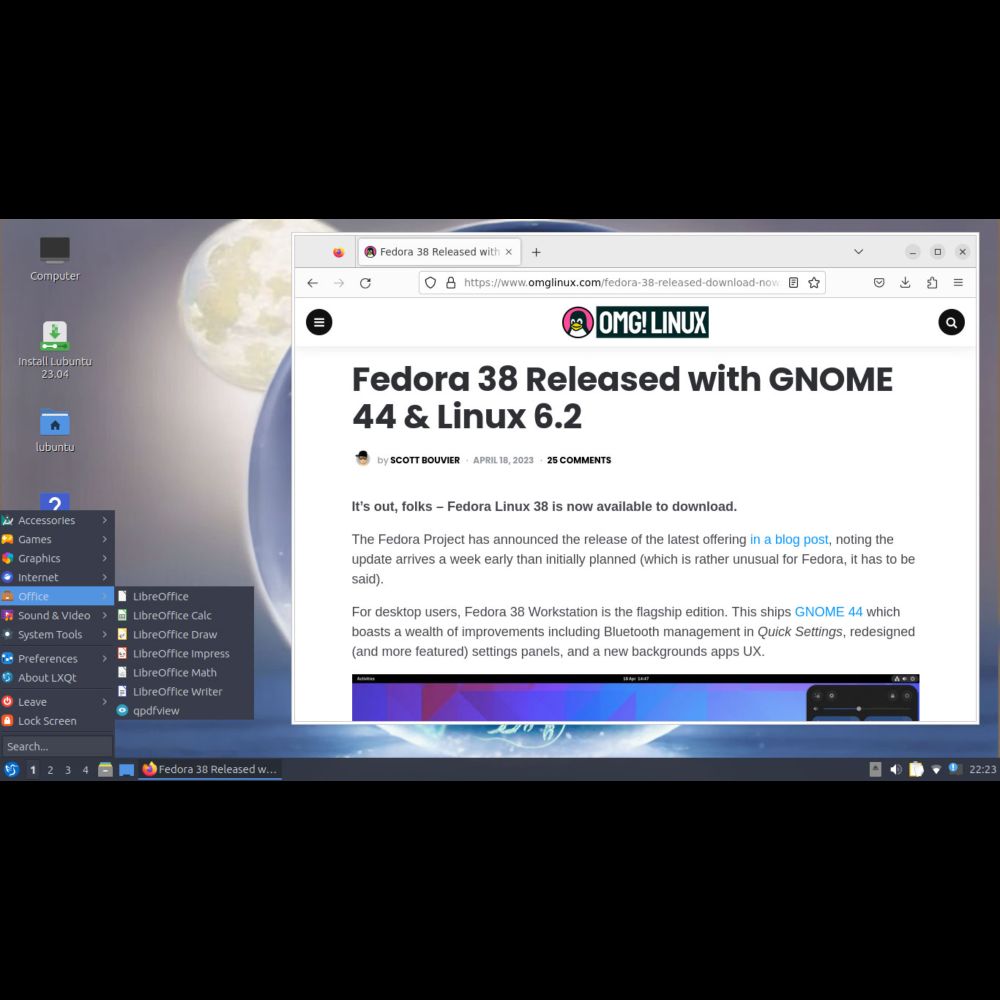Launch the Install Lubuntu 23.04 desktop icon
This screenshot has width=1000, height=1000.
click(x=55, y=350)
